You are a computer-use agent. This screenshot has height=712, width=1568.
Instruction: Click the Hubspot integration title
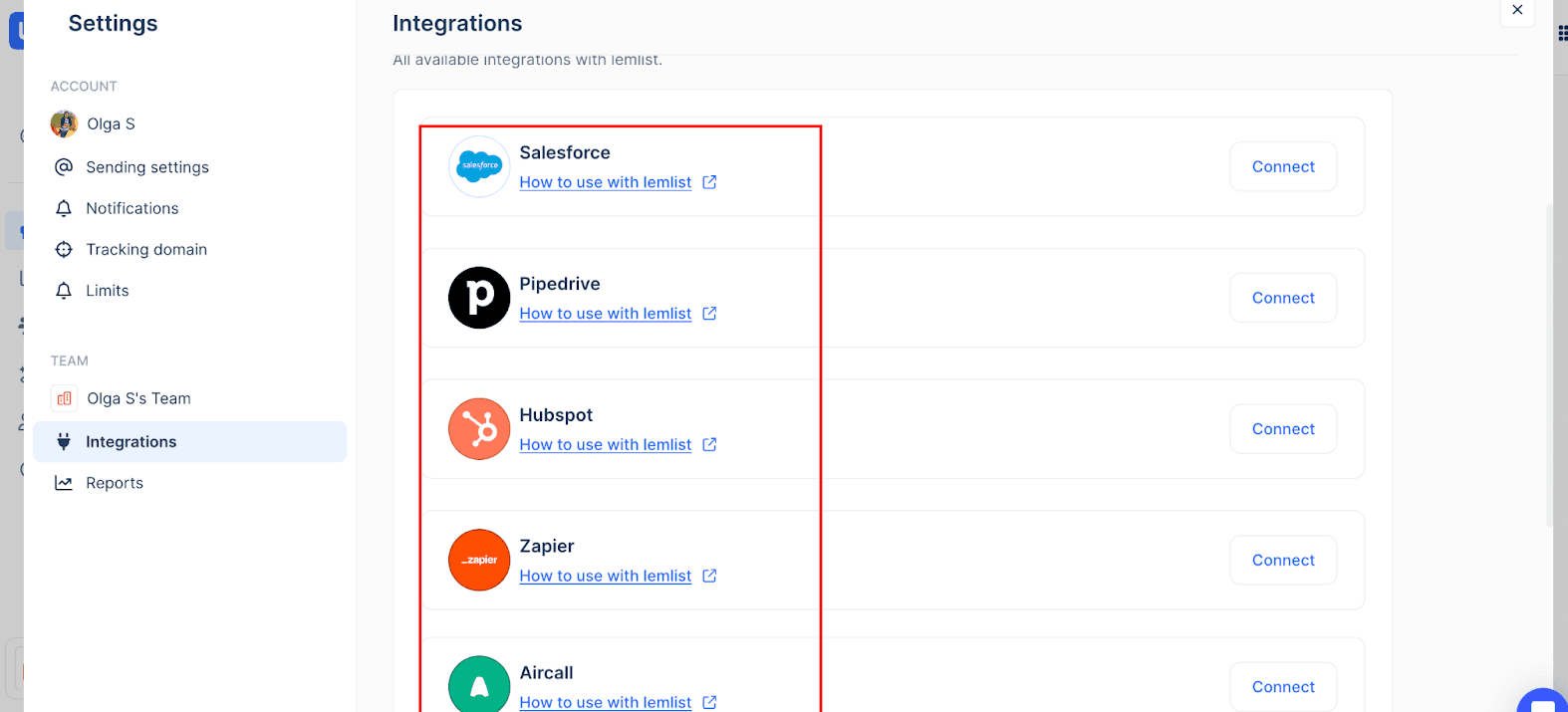pos(556,415)
